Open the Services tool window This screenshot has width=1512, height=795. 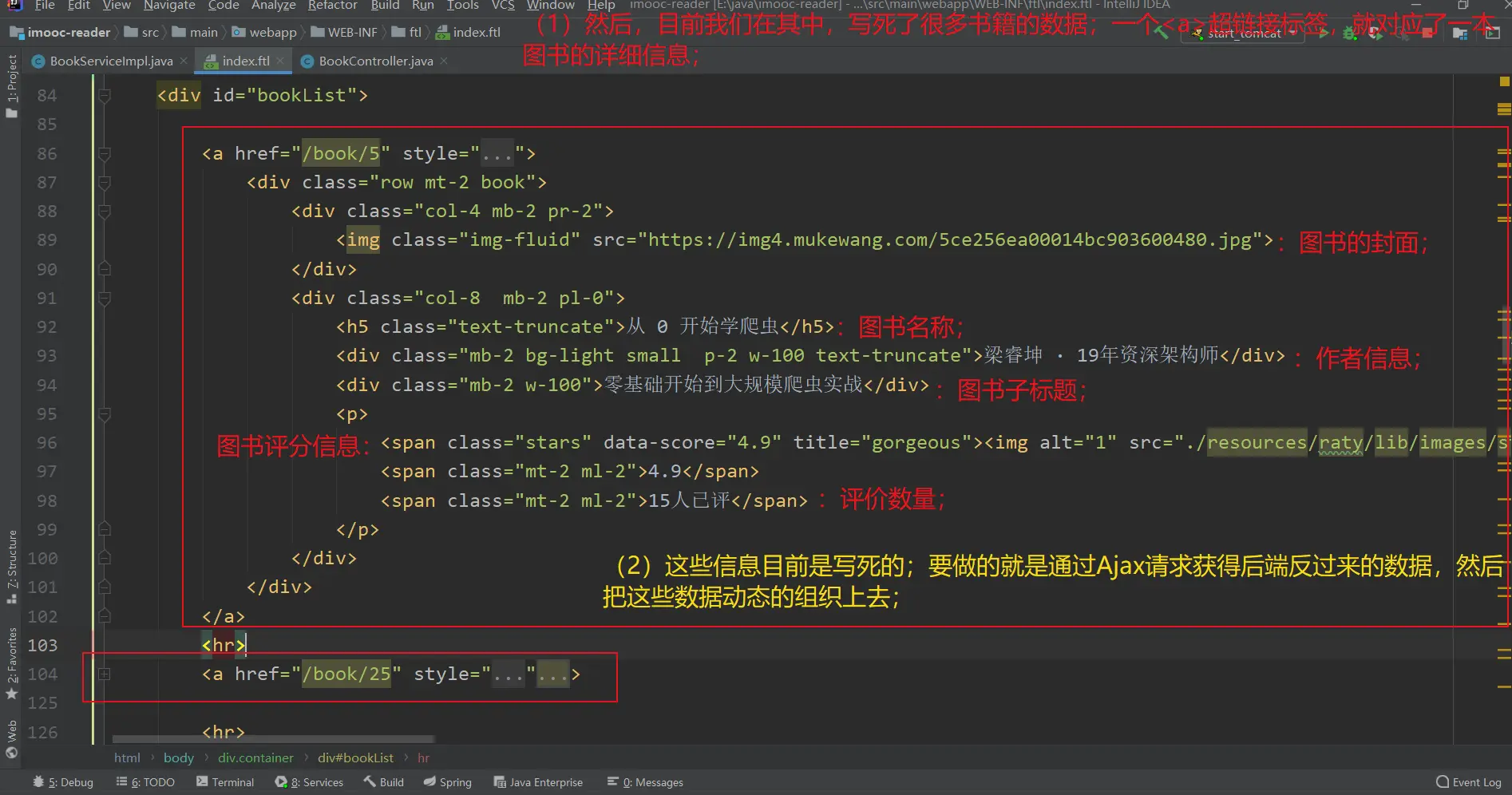[x=309, y=782]
